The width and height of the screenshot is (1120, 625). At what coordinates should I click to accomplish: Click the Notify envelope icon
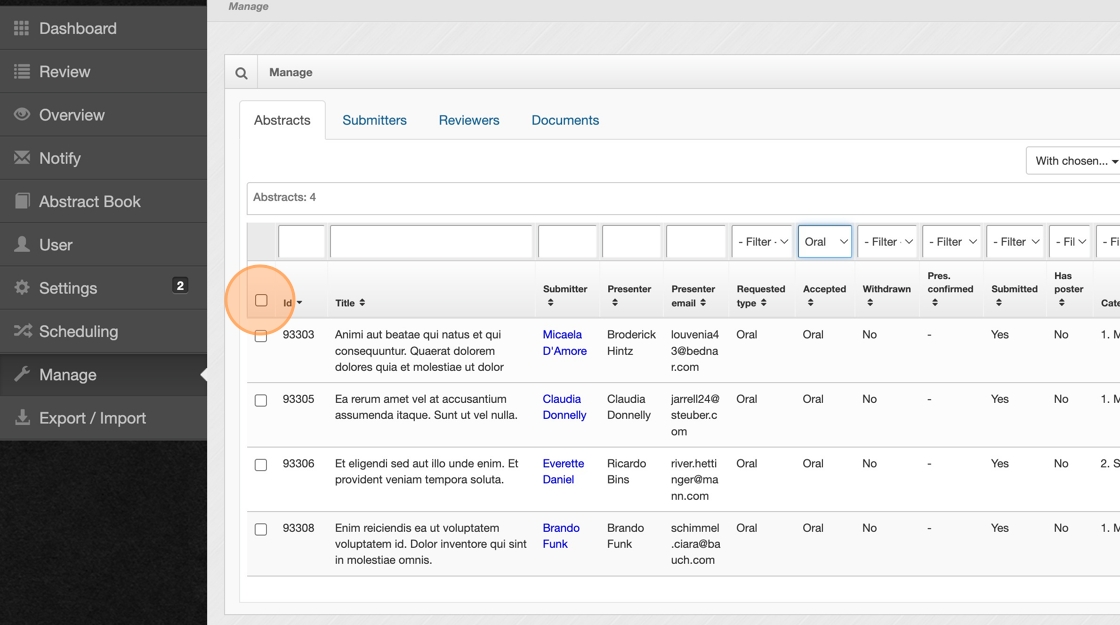(x=21, y=158)
